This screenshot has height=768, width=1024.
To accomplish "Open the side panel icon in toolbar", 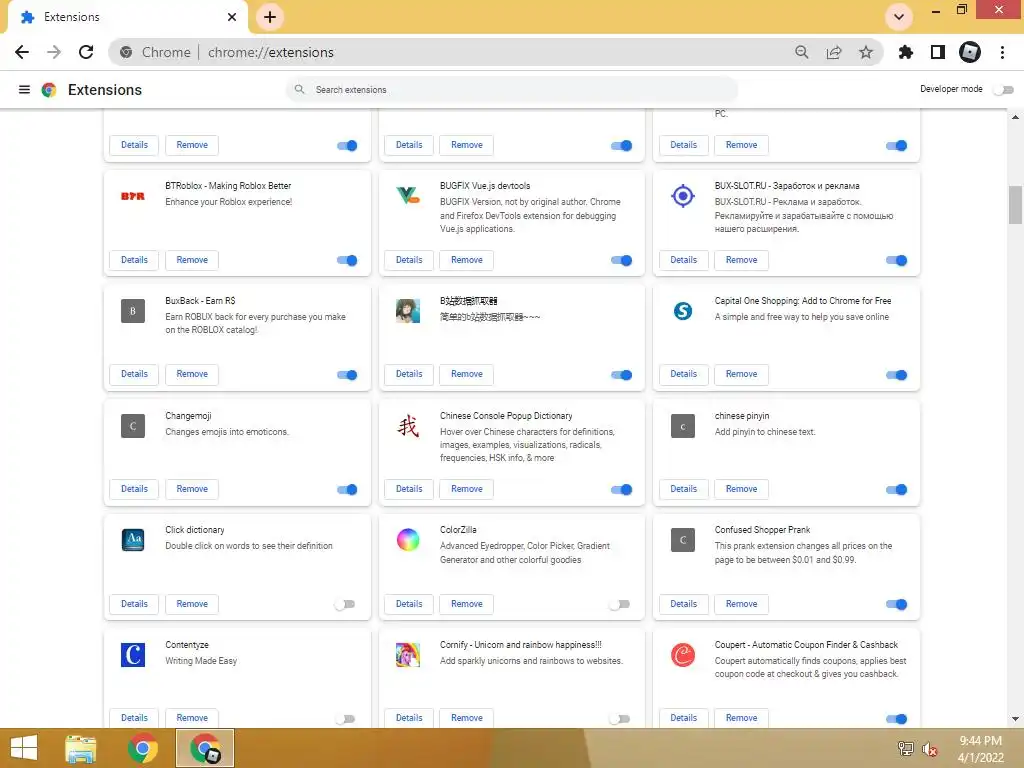I will (938, 52).
